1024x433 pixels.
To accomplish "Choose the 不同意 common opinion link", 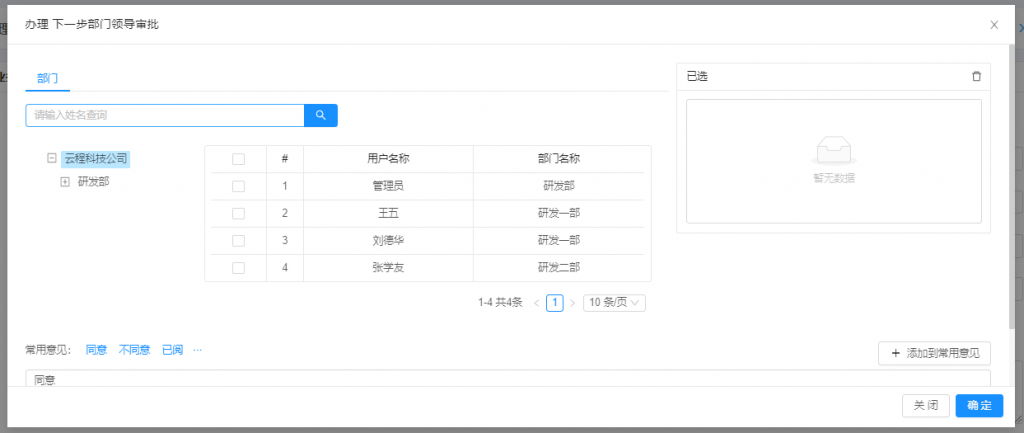I will pos(134,350).
